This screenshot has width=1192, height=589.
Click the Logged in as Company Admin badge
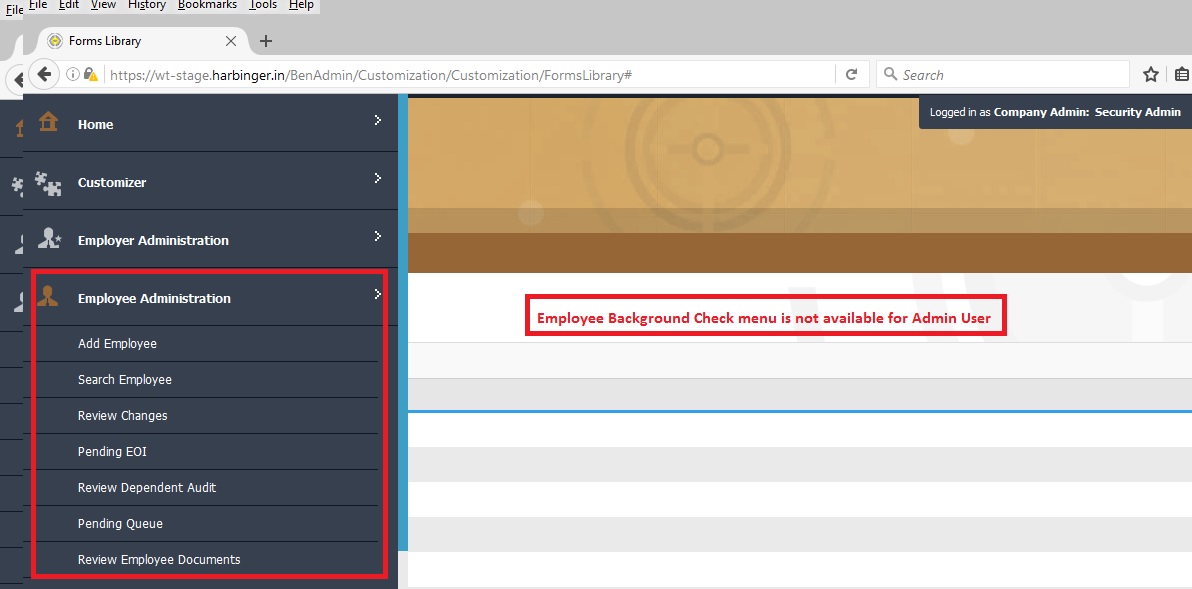pyautogui.click(x=1055, y=112)
